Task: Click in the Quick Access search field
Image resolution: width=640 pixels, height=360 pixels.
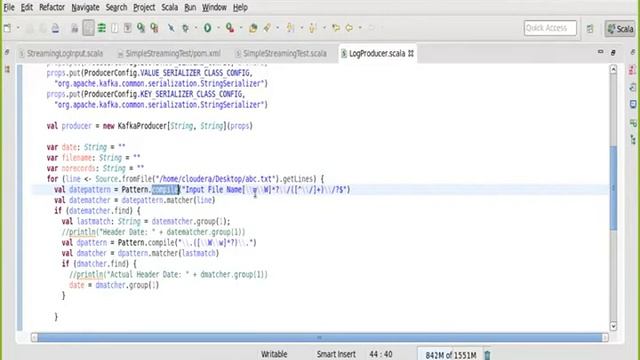Action: click(x=550, y=28)
